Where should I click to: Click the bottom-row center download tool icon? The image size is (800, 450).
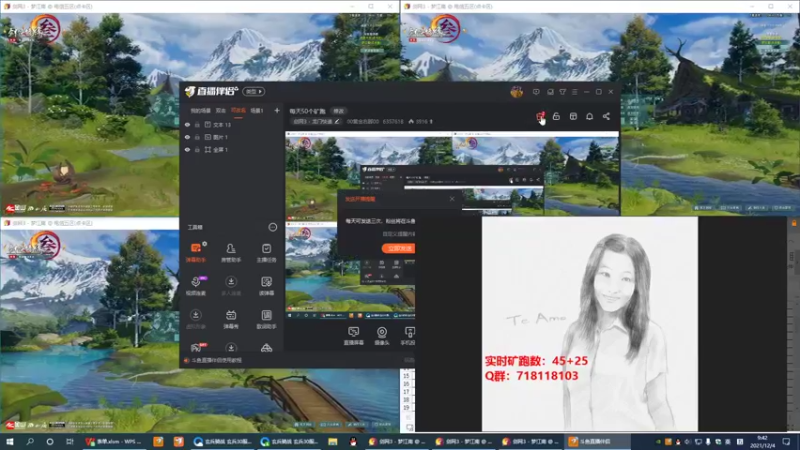tap(231, 348)
